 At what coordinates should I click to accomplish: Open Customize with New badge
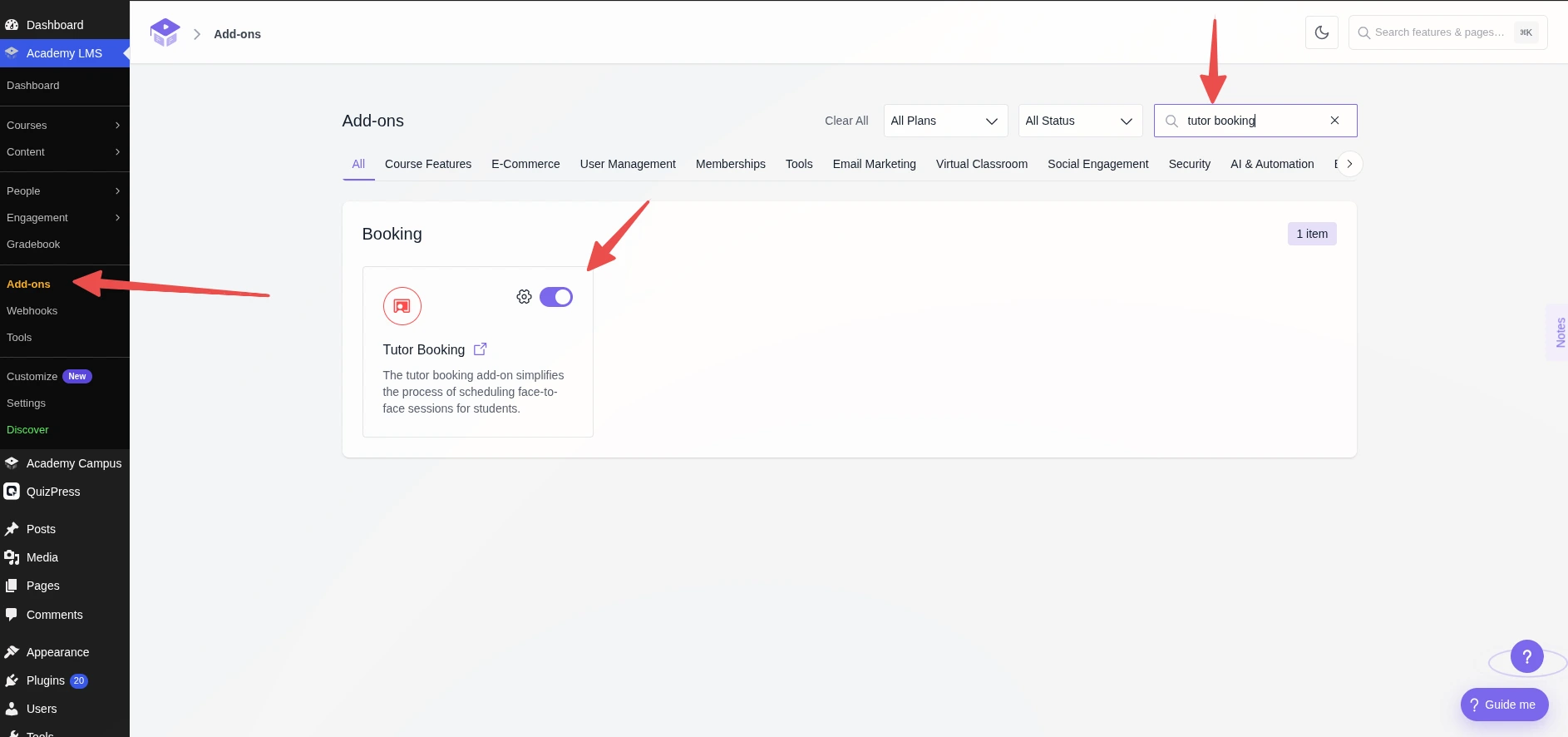tap(49, 377)
